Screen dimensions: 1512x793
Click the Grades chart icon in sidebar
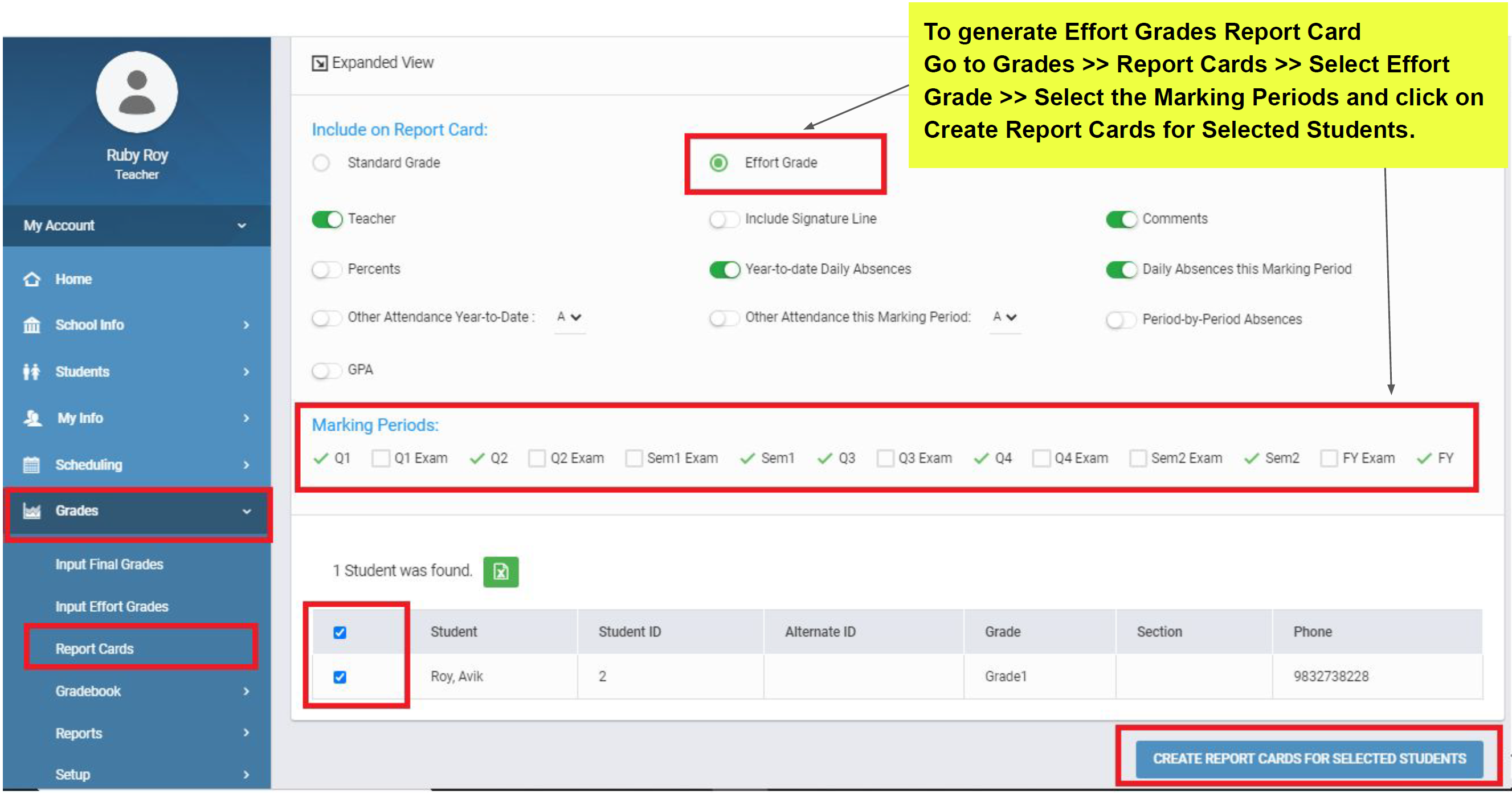pyautogui.click(x=32, y=511)
